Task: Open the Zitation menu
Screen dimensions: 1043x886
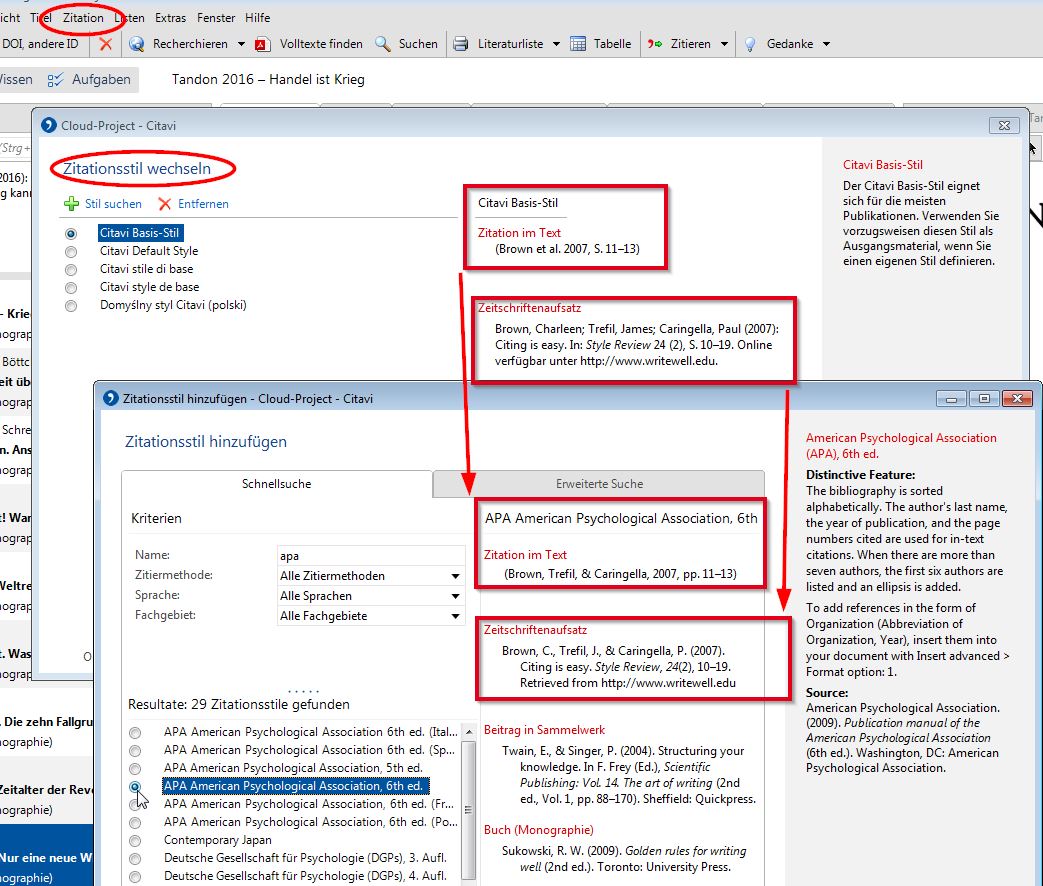Action: [83, 18]
